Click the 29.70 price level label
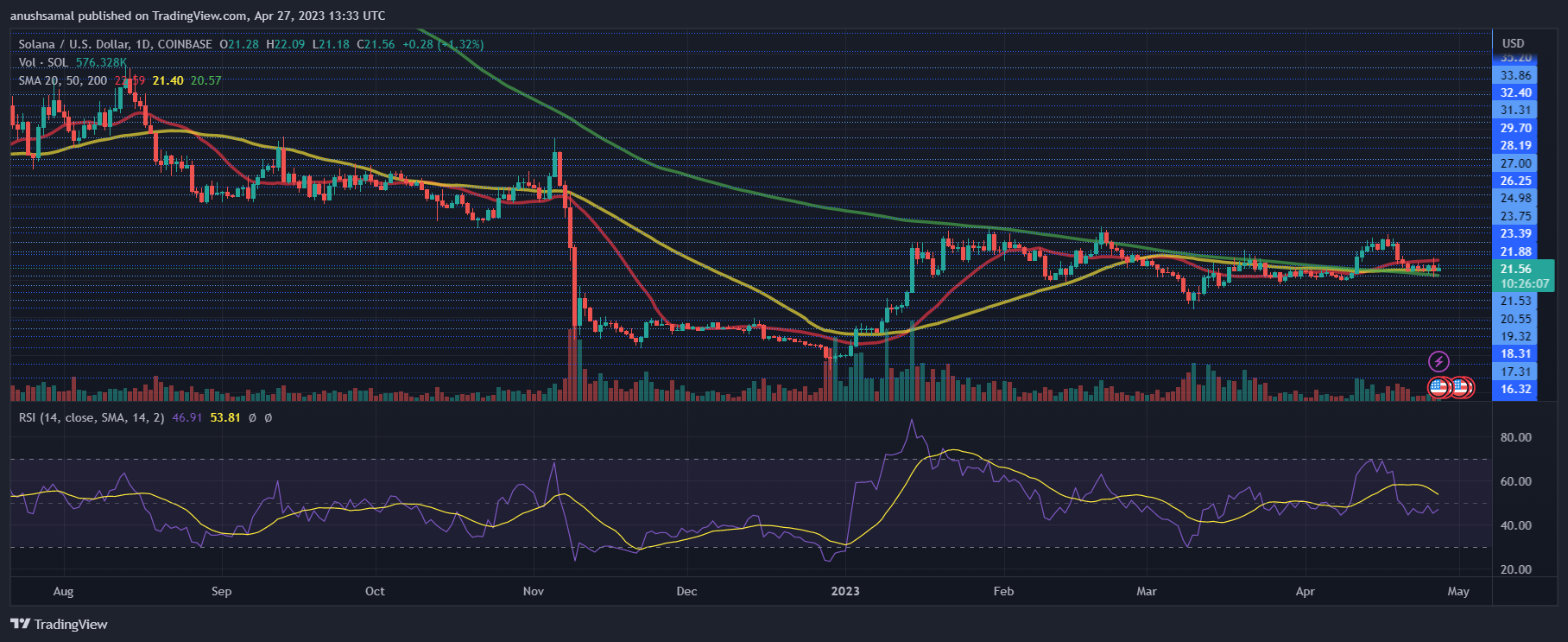The width and height of the screenshot is (1568, 642). 1515,128
